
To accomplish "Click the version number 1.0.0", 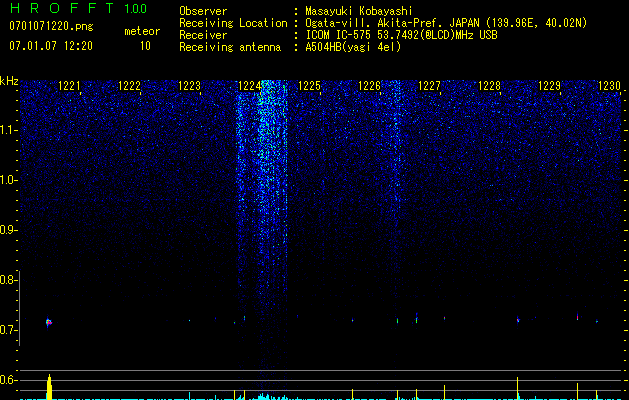I will [136, 9].
